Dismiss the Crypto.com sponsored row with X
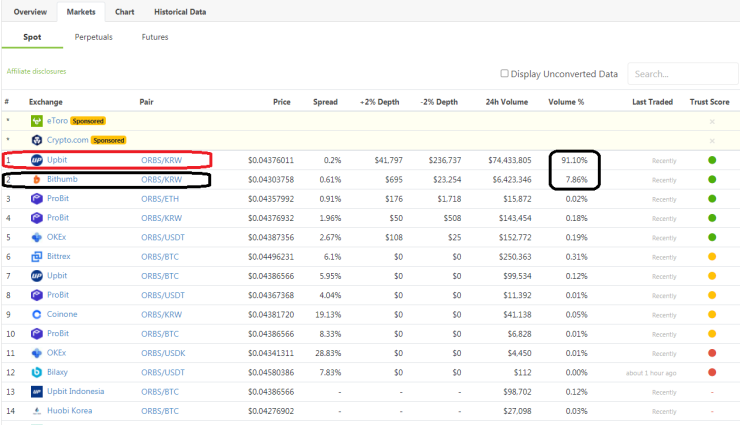This screenshot has width=740, height=425. [x=712, y=141]
